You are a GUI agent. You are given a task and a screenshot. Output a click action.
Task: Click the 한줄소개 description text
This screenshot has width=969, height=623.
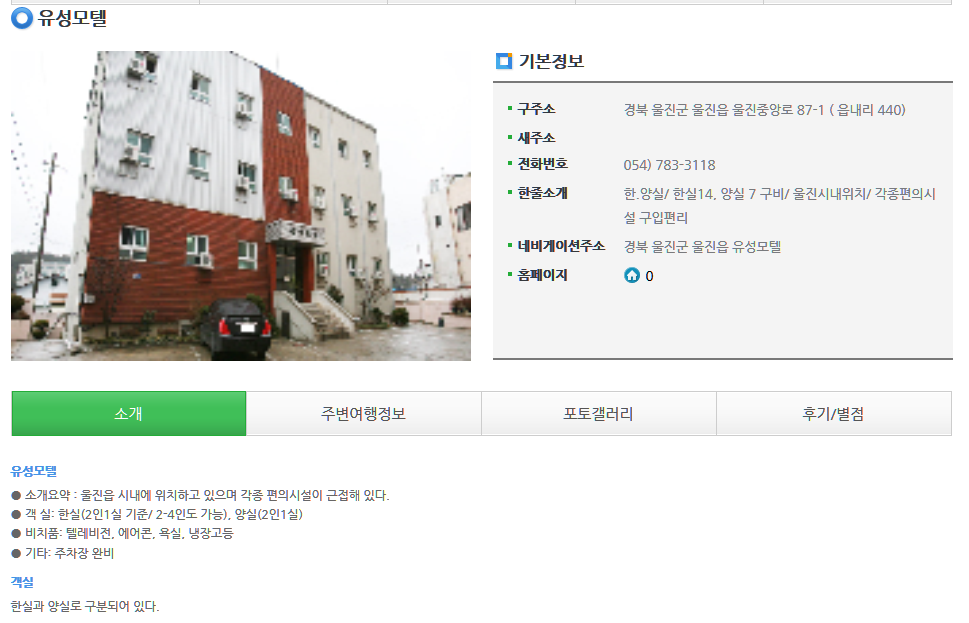(779, 206)
